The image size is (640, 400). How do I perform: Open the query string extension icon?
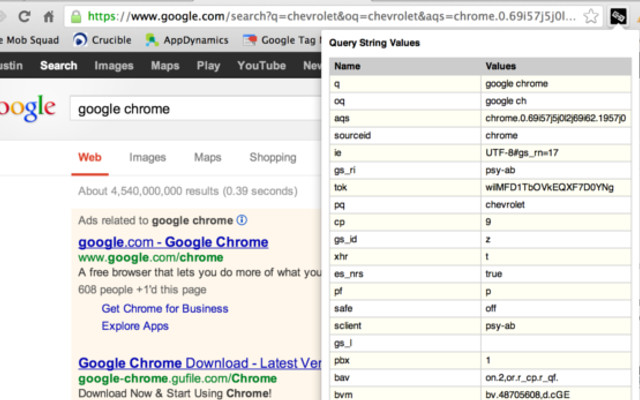[618, 16]
